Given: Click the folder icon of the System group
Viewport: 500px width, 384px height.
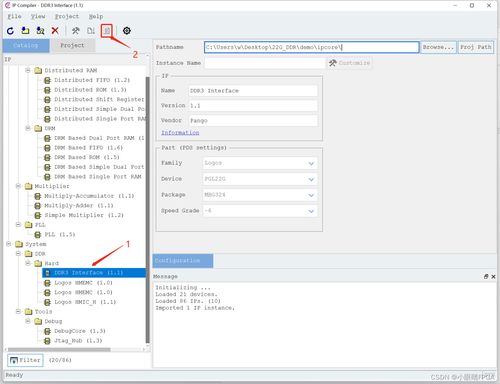Looking at the screenshot, I should (x=19, y=244).
